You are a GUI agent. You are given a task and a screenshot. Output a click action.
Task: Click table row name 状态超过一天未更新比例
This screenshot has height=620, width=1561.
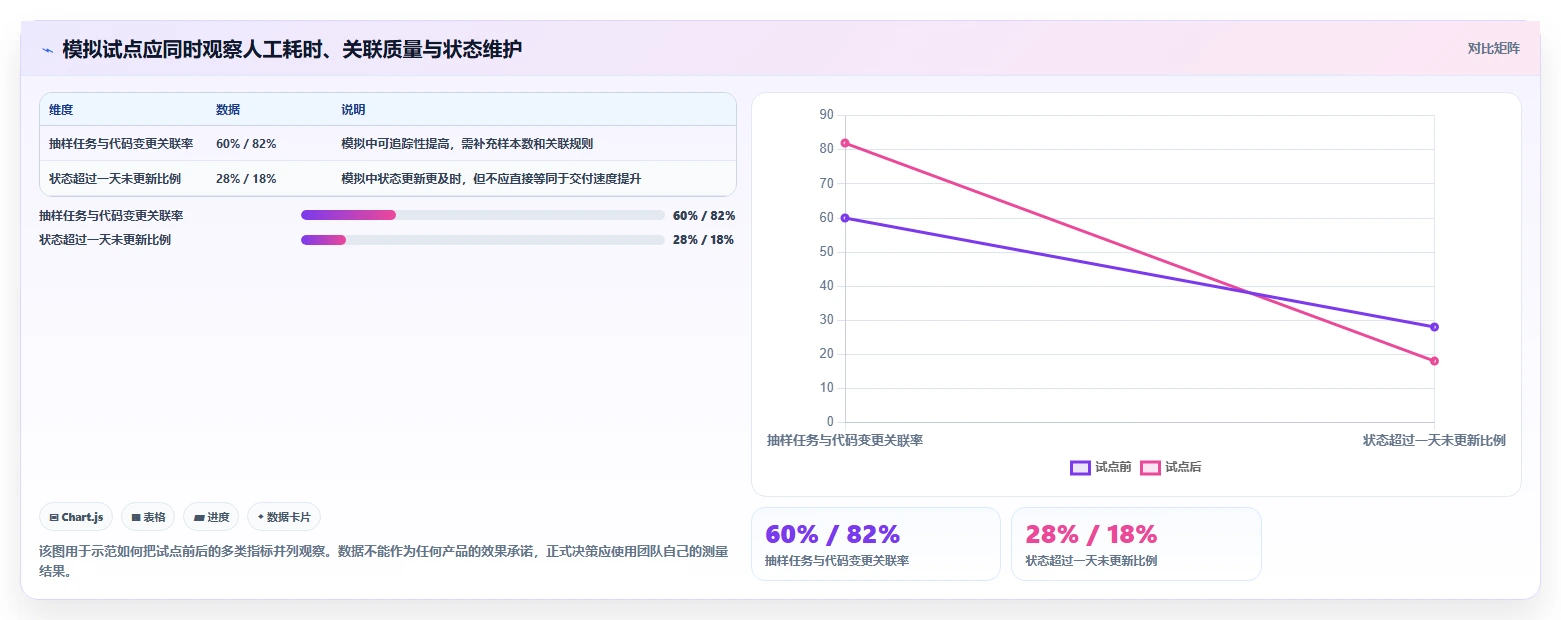click(x=115, y=179)
